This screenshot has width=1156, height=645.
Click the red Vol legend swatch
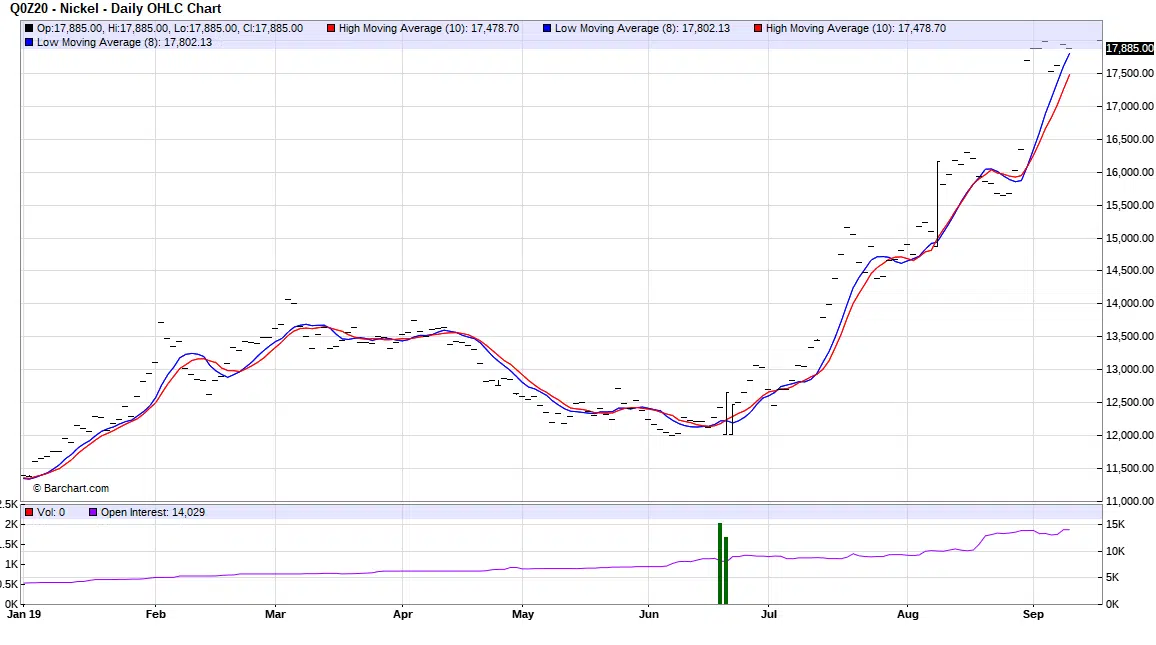tap(29, 512)
